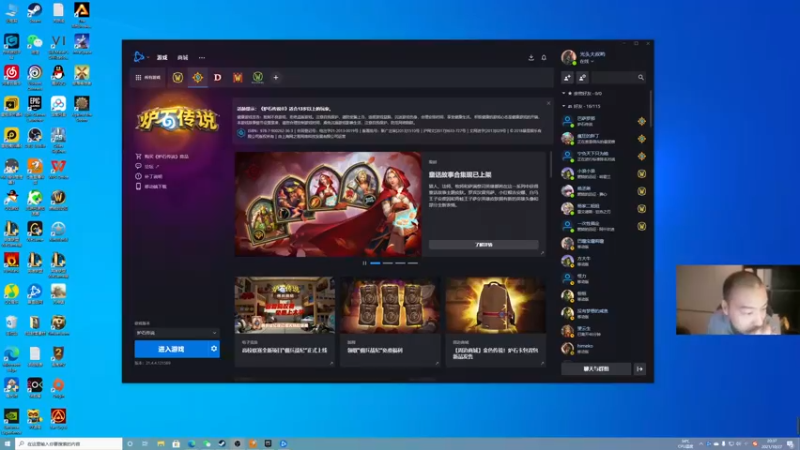Open the card packs news thumbnail
The image size is (800, 450).
(x=390, y=305)
